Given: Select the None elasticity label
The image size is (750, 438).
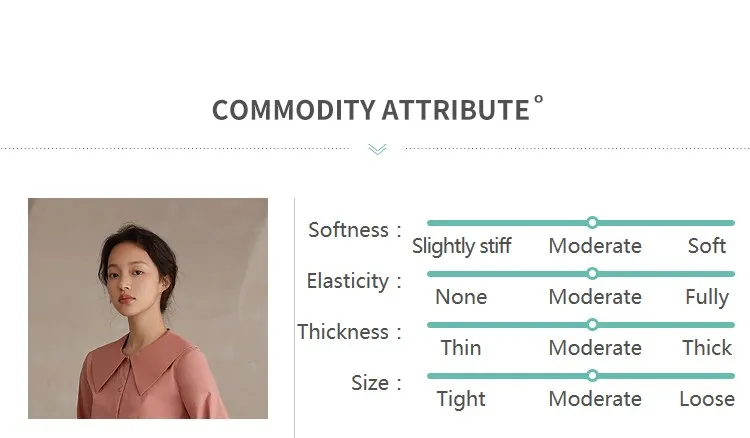Looking at the screenshot, I should 461,297.
